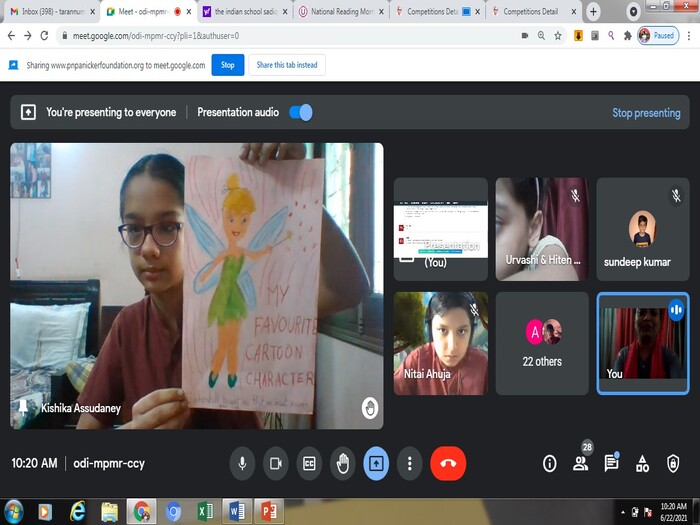
Task: Click Share this tab instead button
Action: 287,65
